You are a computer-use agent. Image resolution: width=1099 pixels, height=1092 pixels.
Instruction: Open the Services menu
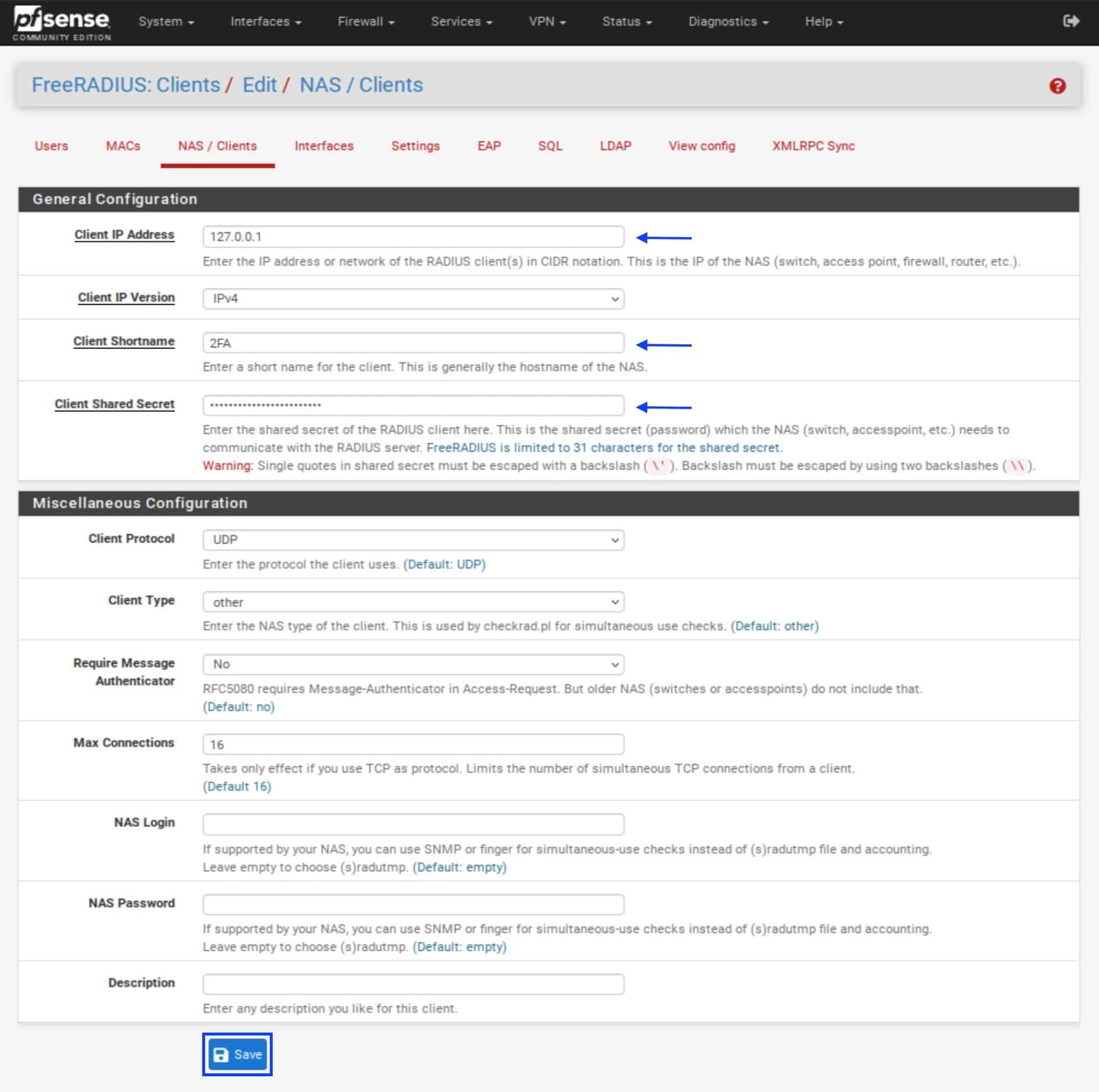point(462,22)
